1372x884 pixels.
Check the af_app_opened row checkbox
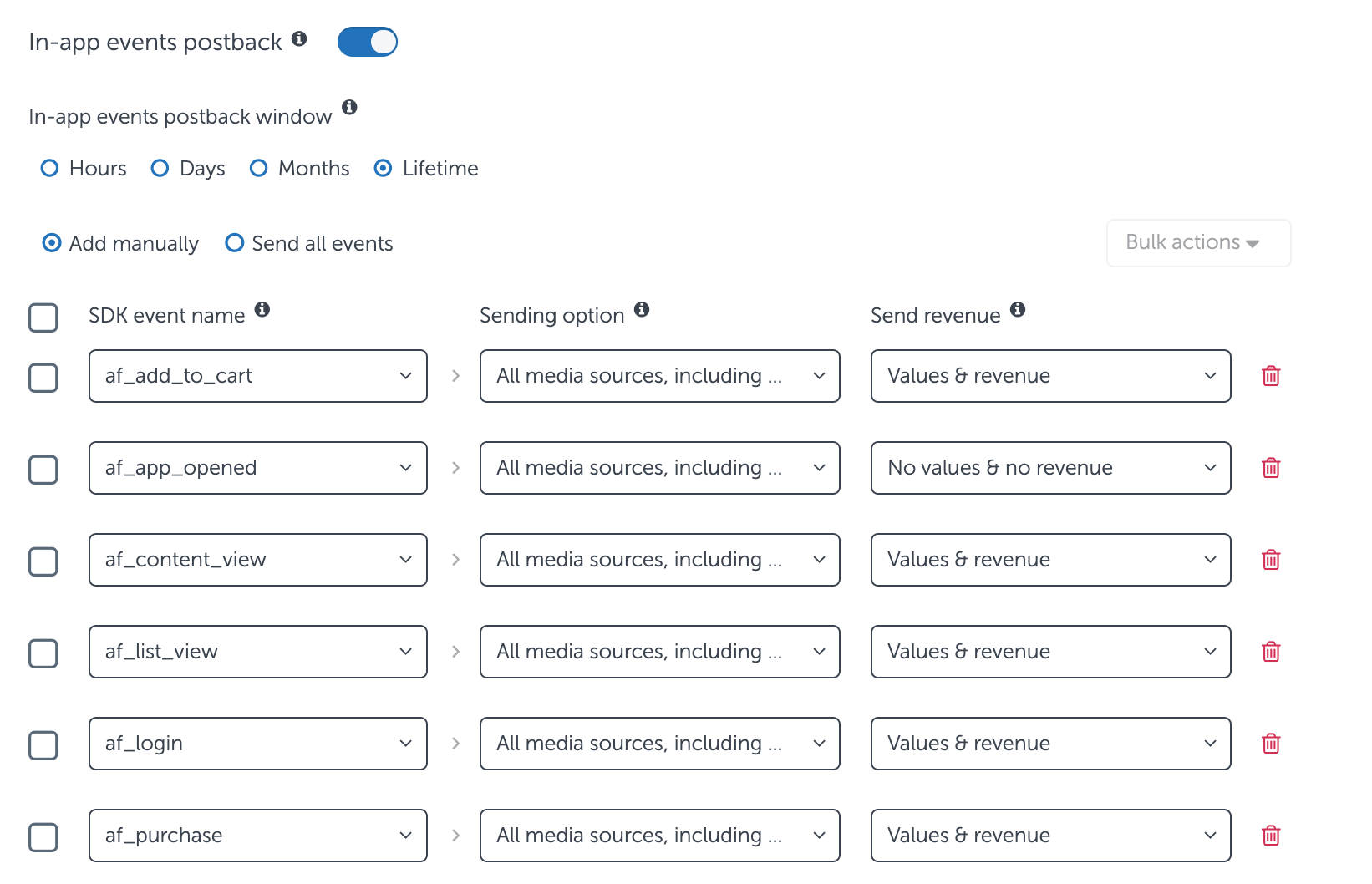43,470
